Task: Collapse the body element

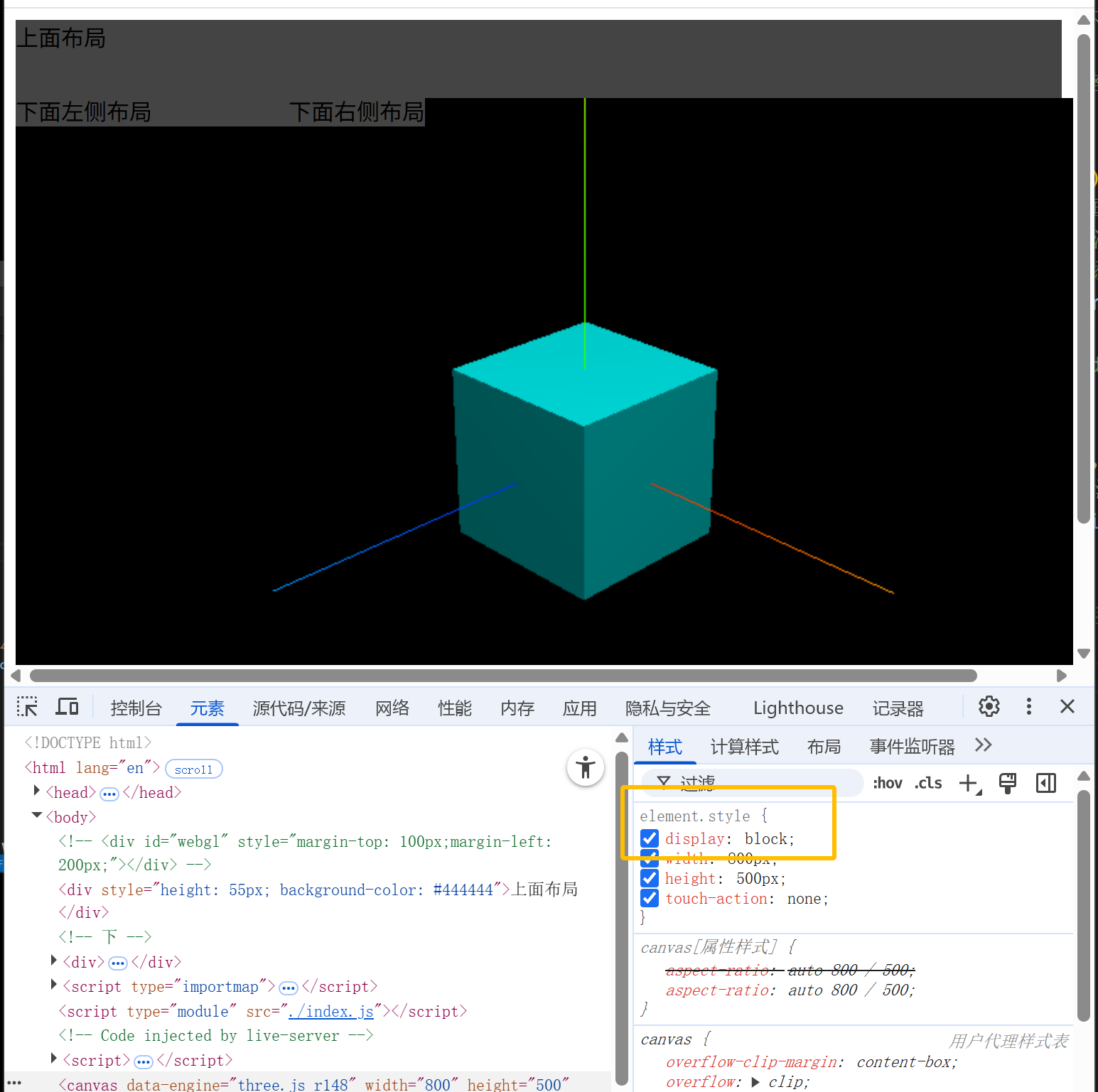Action: [x=37, y=816]
